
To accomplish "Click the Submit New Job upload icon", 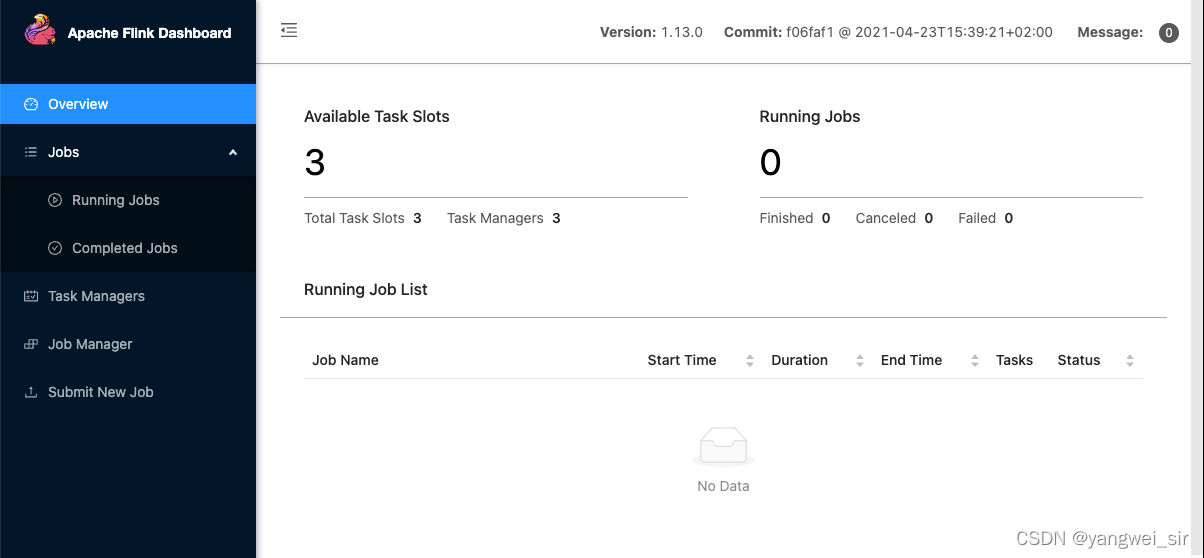I will point(30,392).
